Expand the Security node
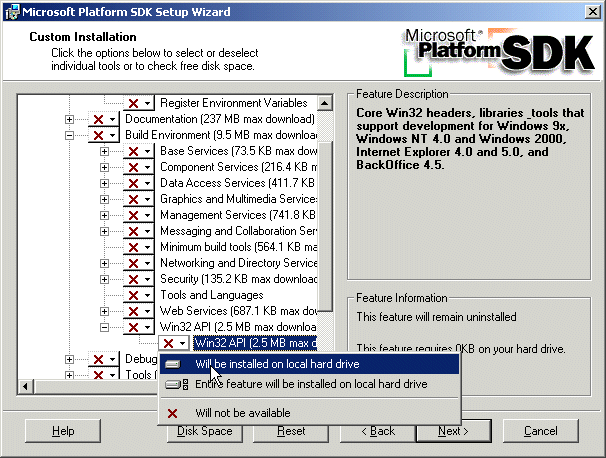 click(x=104, y=280)
